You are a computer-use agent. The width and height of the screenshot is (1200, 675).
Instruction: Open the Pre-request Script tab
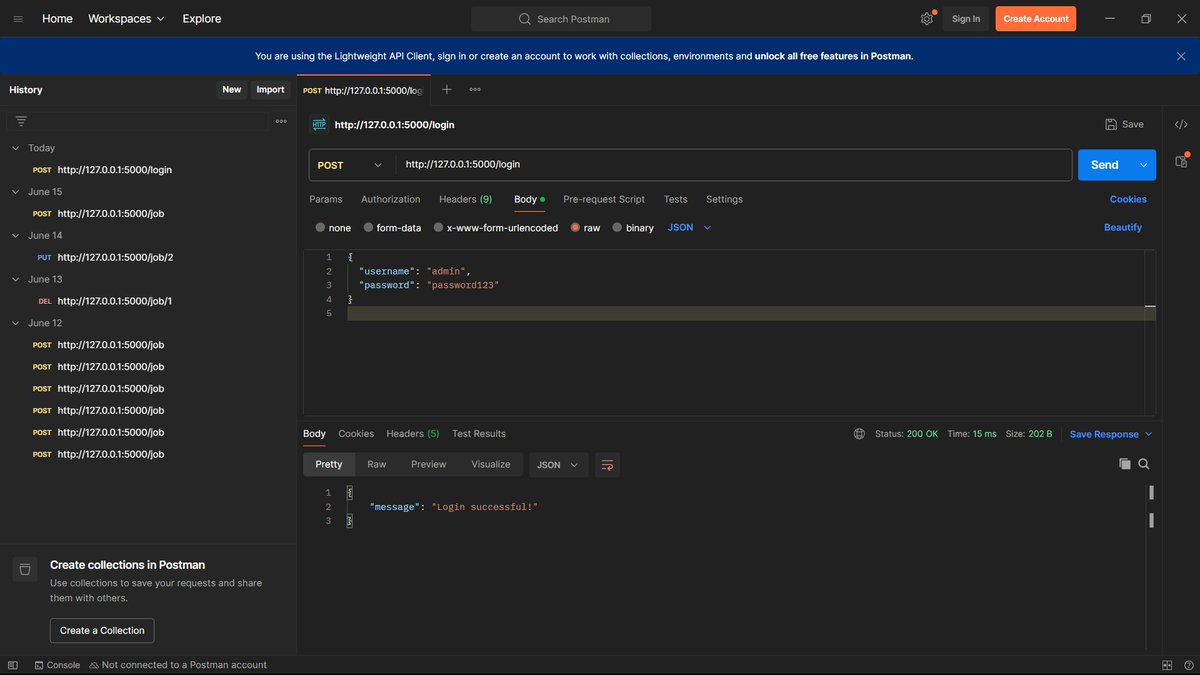[x=604, y=199]
